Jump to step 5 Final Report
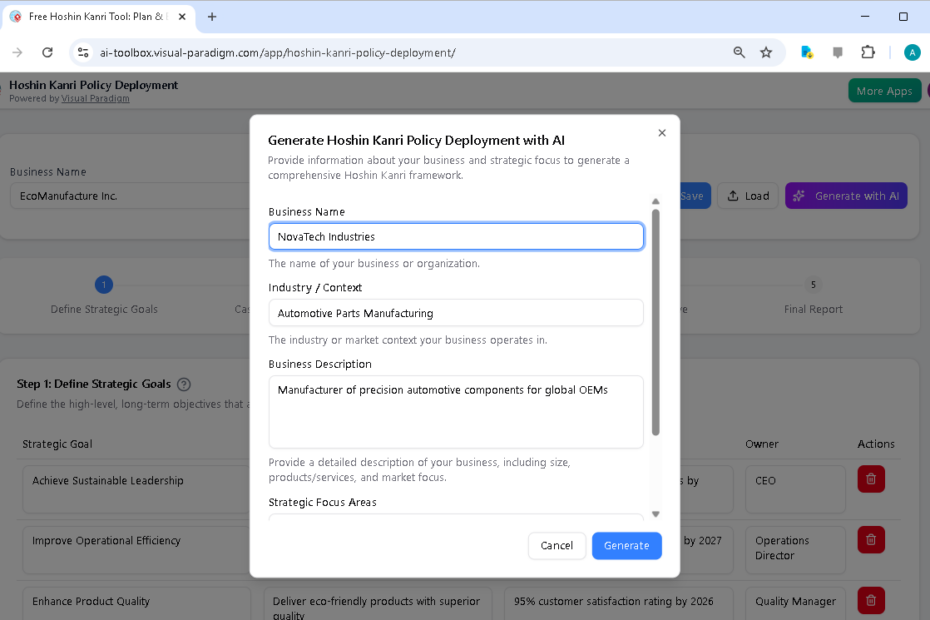The image size is (930, 620). click(x=813, y=284)
